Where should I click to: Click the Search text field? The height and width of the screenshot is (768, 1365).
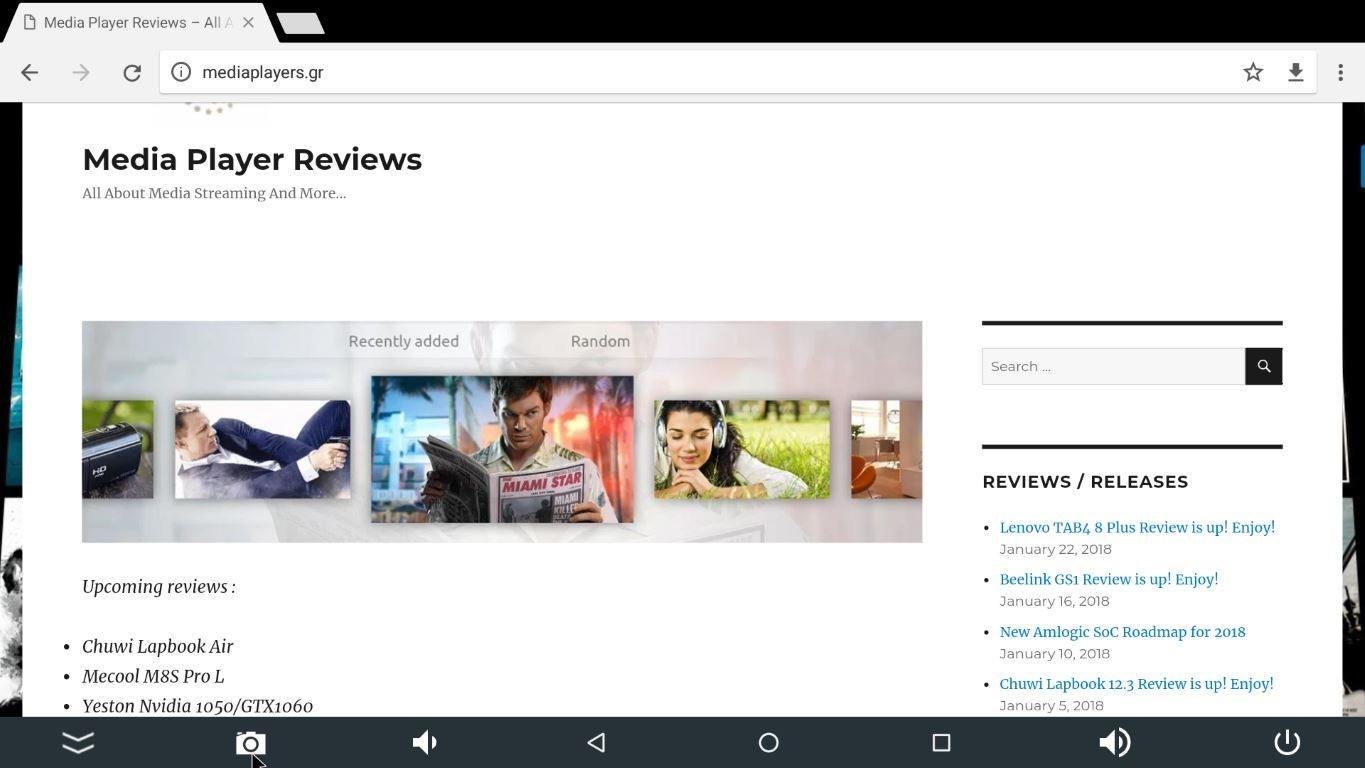(x=1113, y=366)
